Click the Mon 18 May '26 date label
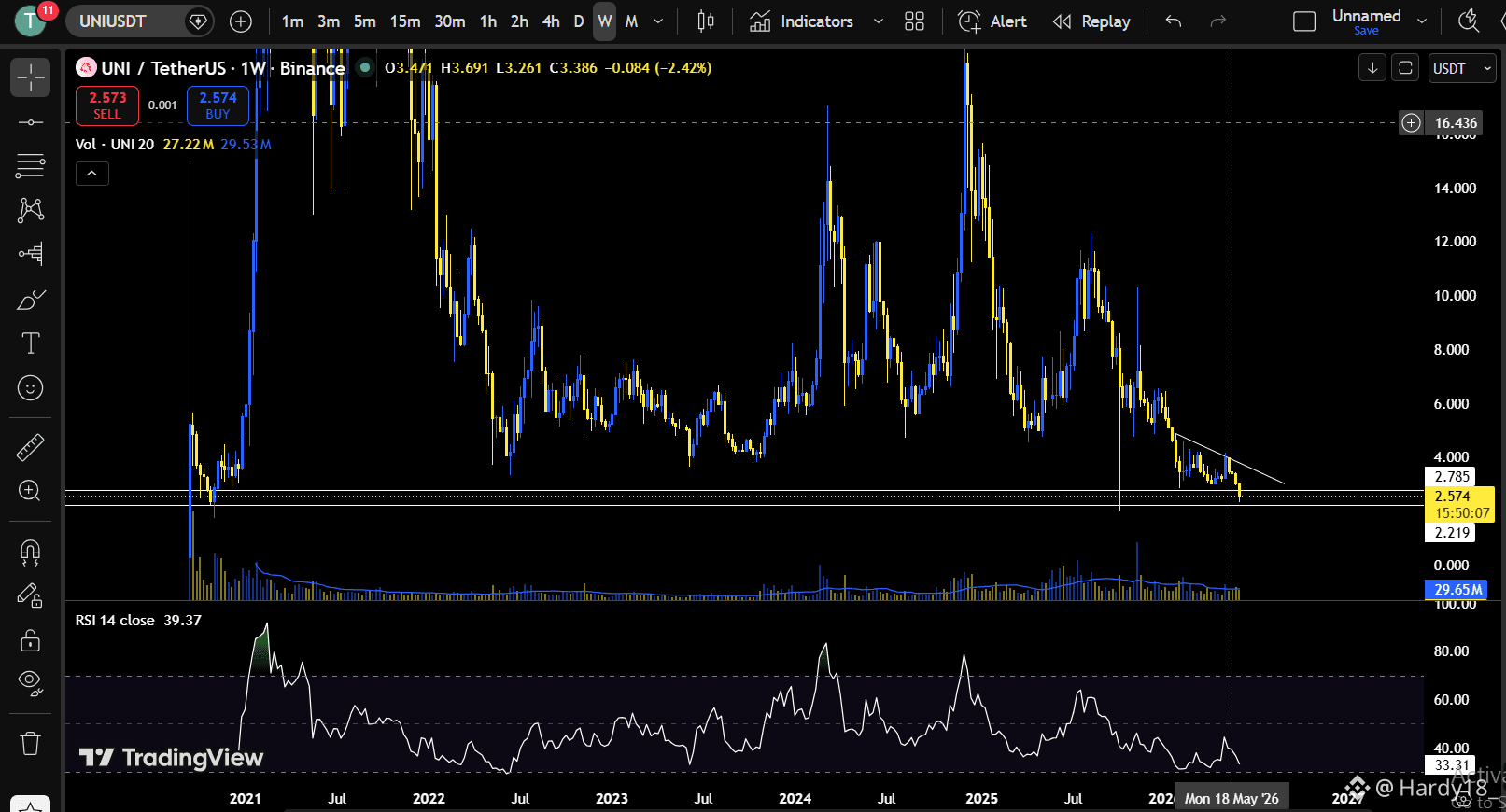The width and height of the screenshot is (1506, 812). tap(1232, 799)
